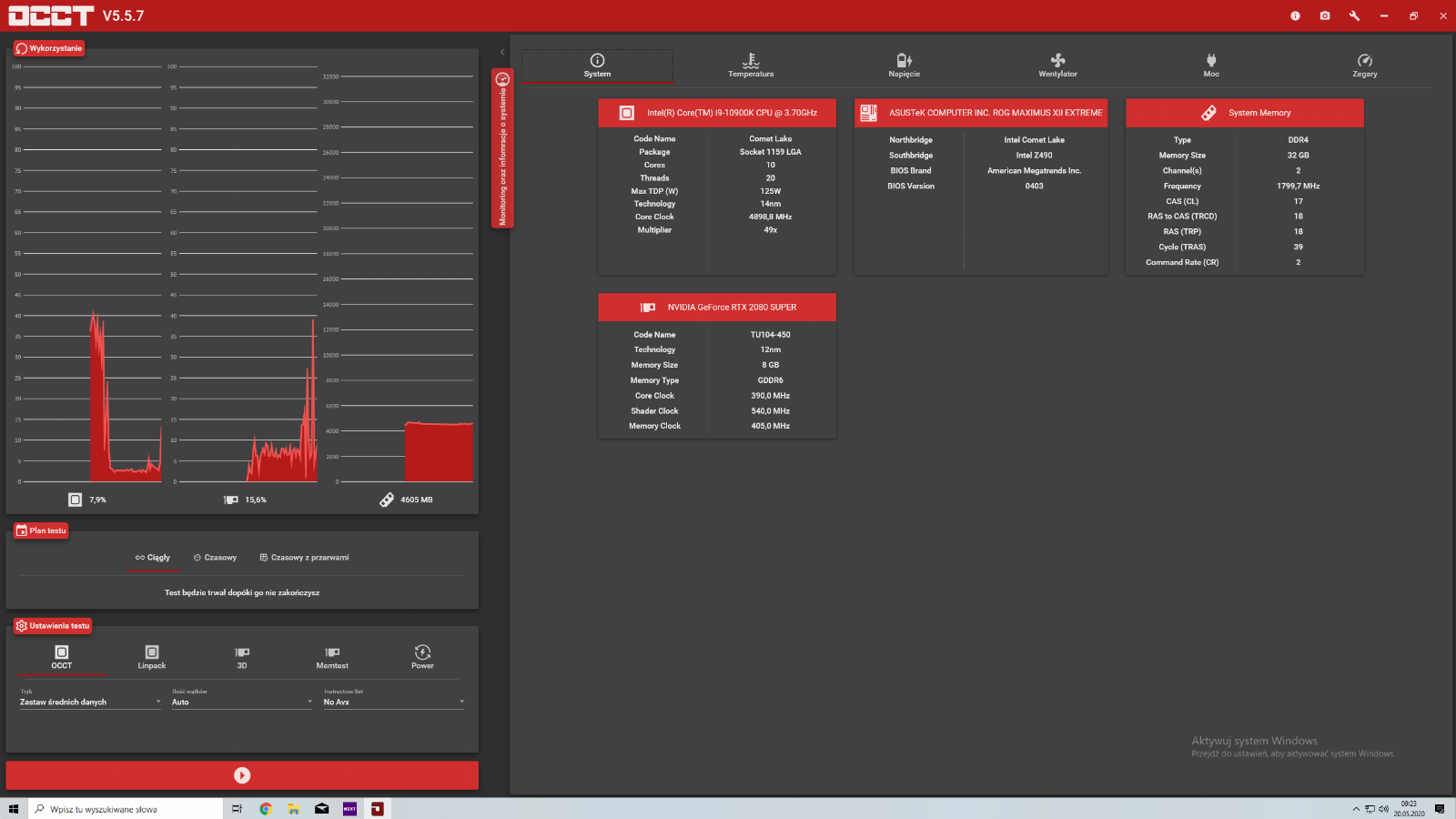Choose the 3D GPU test
1456x819 pixels.
pyautogui.click(x=242, y=657)
